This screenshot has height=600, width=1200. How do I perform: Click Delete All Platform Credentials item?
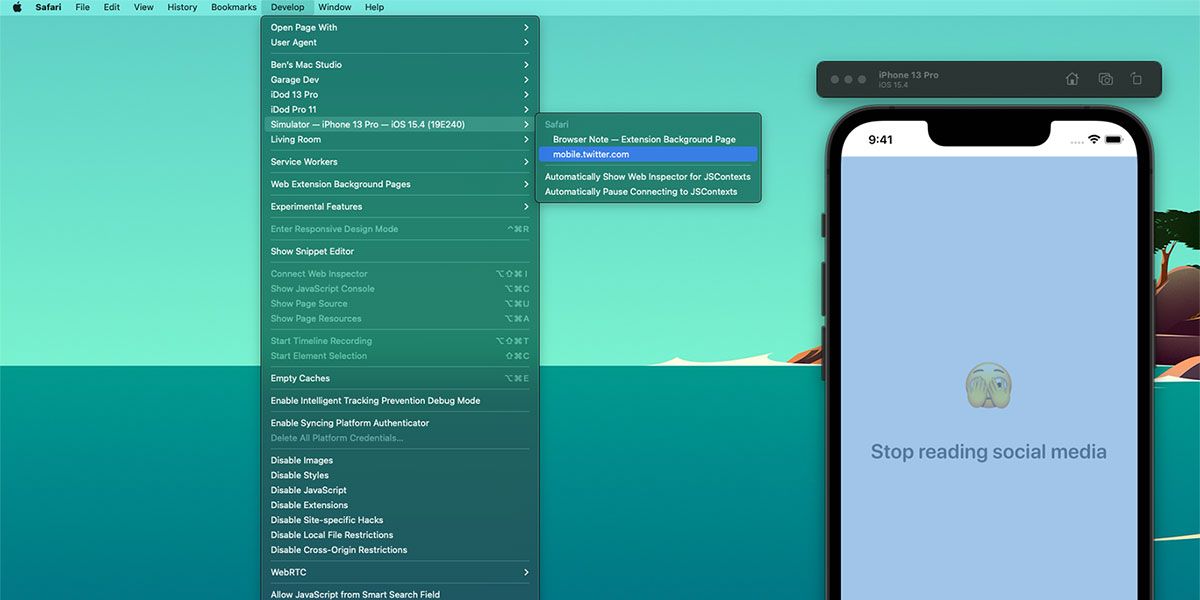pyautogui.click(x=400, y=437)
